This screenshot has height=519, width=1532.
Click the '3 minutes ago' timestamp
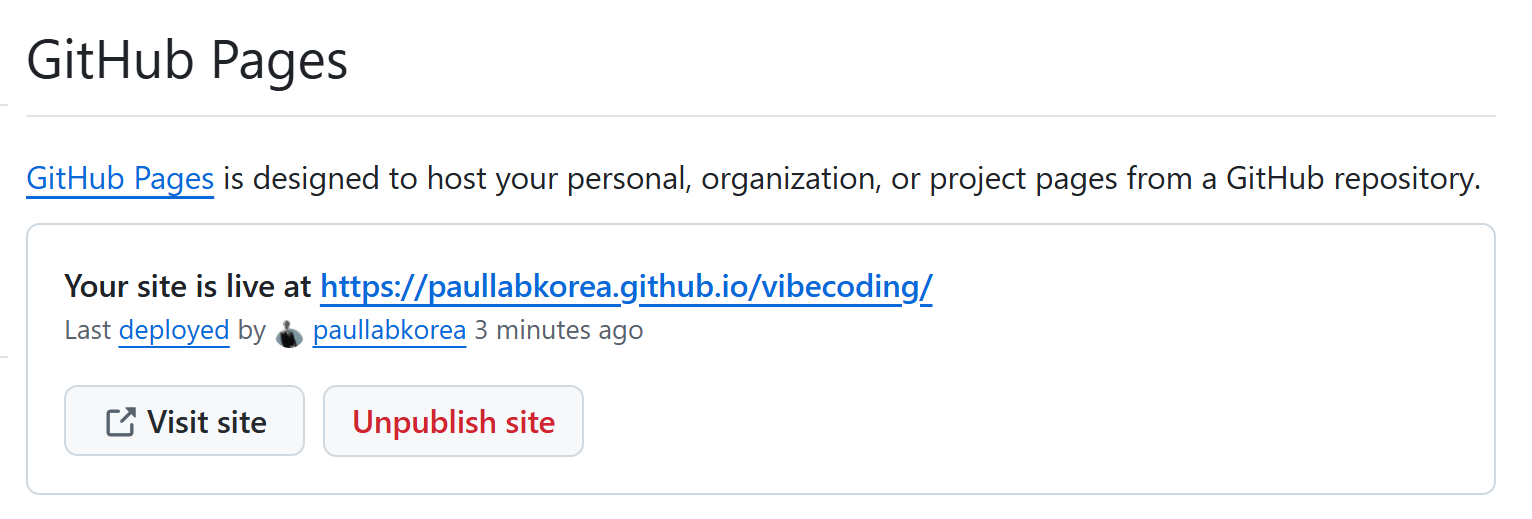pos(558,331)
